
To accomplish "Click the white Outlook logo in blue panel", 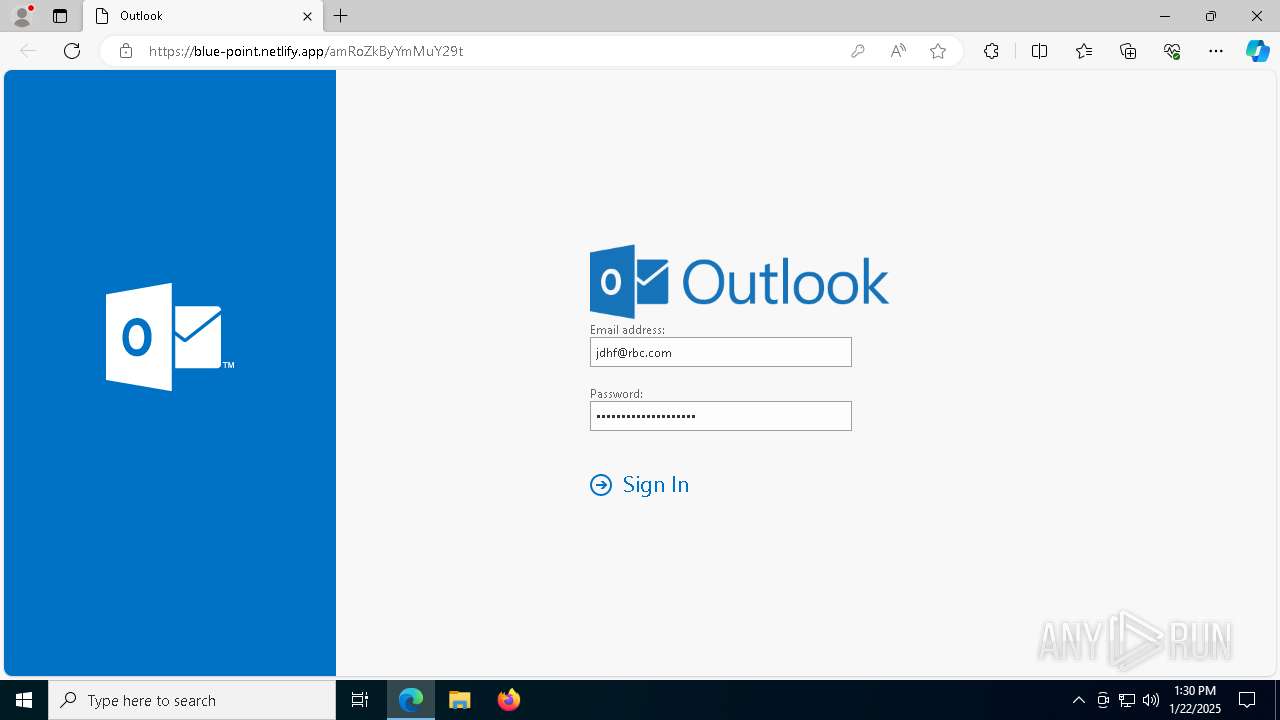I will click(x=170, y=337).
